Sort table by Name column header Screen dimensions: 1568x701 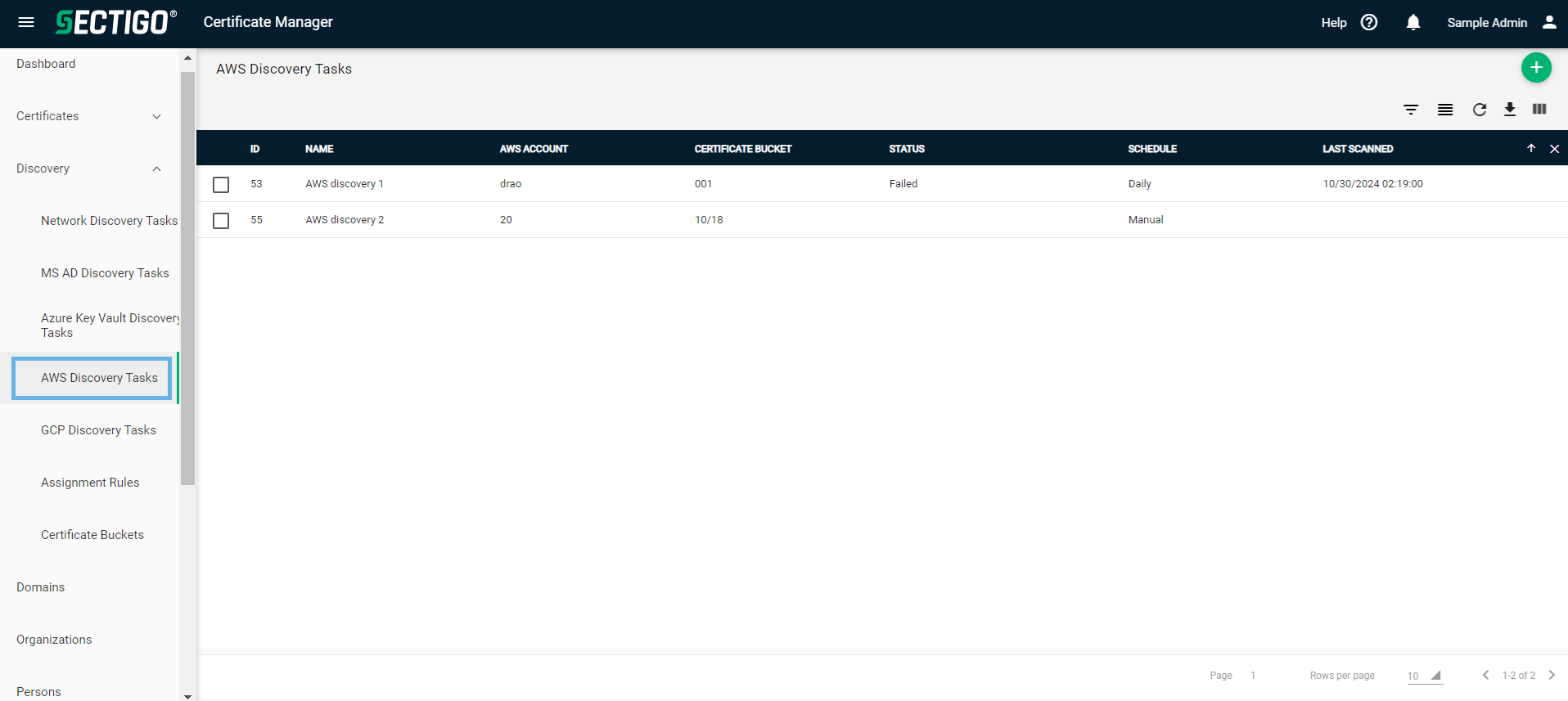(x=319, y=149)
